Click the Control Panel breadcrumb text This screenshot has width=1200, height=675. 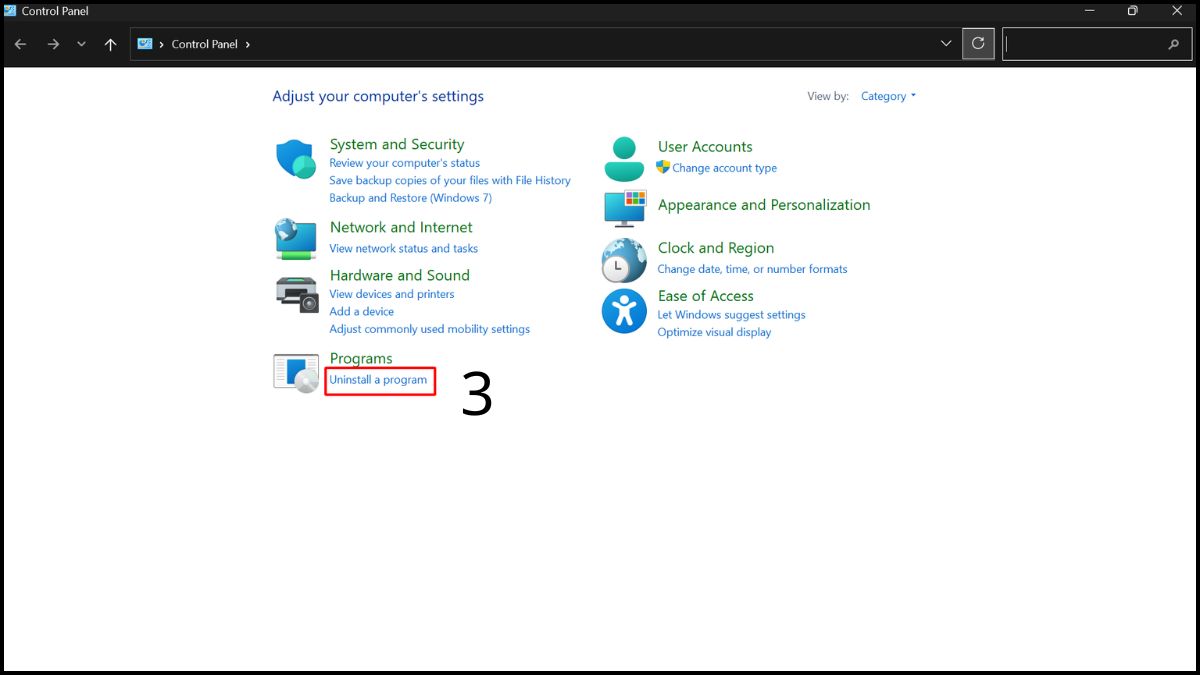coord(205,44)
